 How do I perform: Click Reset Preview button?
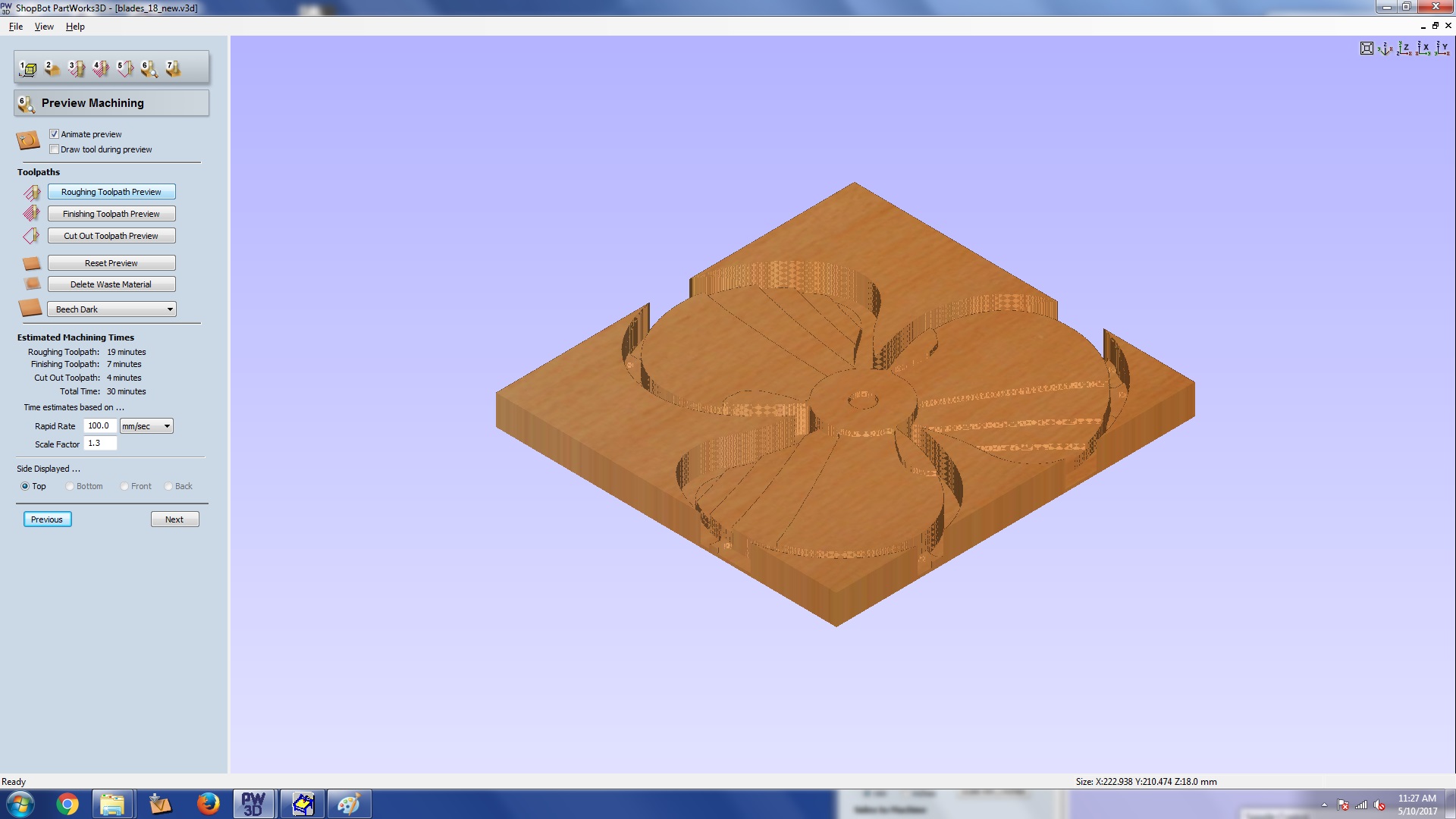click(111, 263)
